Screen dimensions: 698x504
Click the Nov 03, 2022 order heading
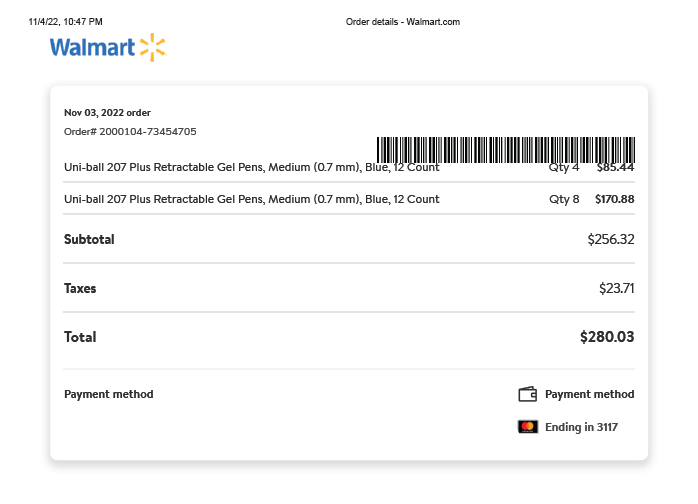107,113
